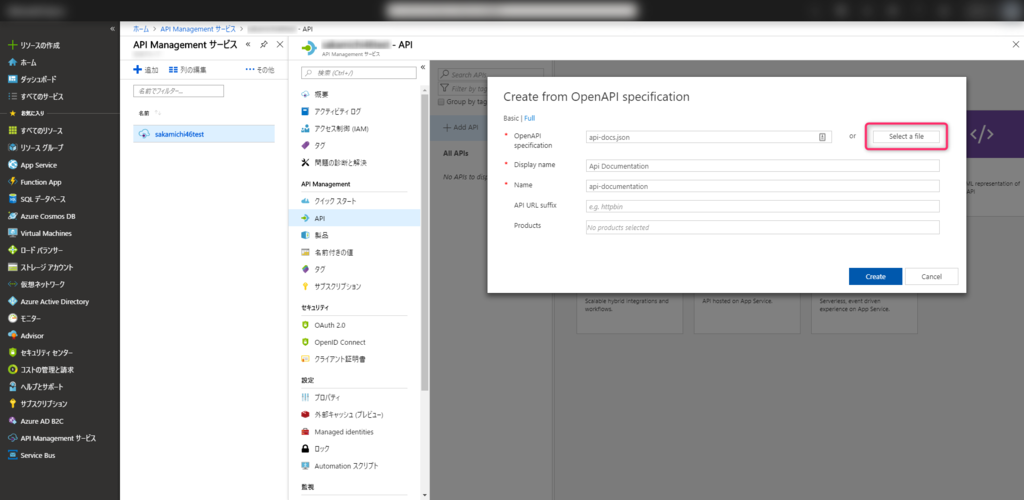This screenshot has width=1024, height=500.
Task: Sort the list by 名前 column header
Action: click(144, 113)
